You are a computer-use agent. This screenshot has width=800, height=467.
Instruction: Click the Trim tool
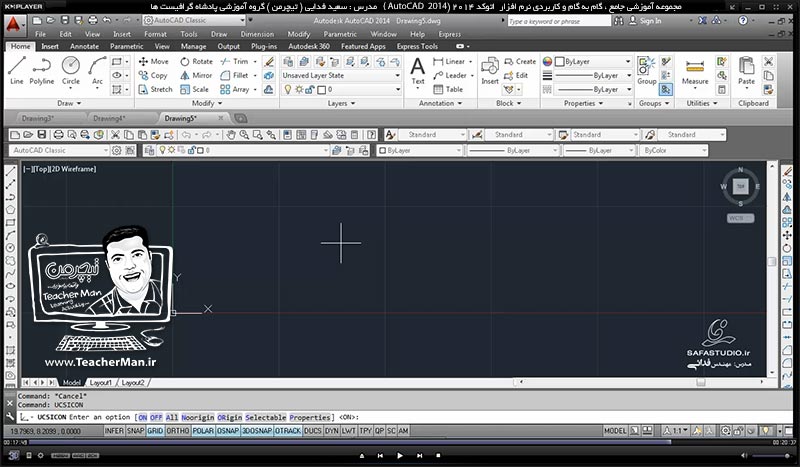tap(234, 61)
